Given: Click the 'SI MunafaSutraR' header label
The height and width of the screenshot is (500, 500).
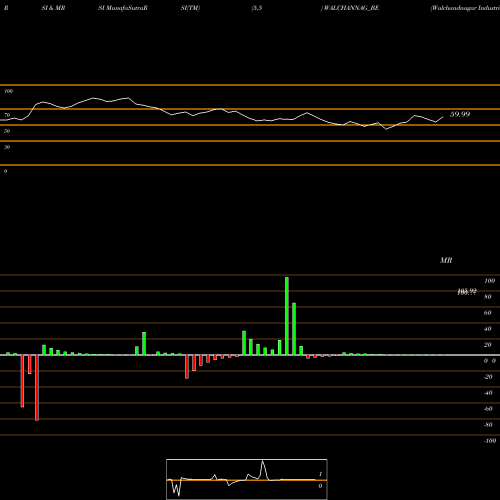Looking at the screenshot, I should pos(123,8).
